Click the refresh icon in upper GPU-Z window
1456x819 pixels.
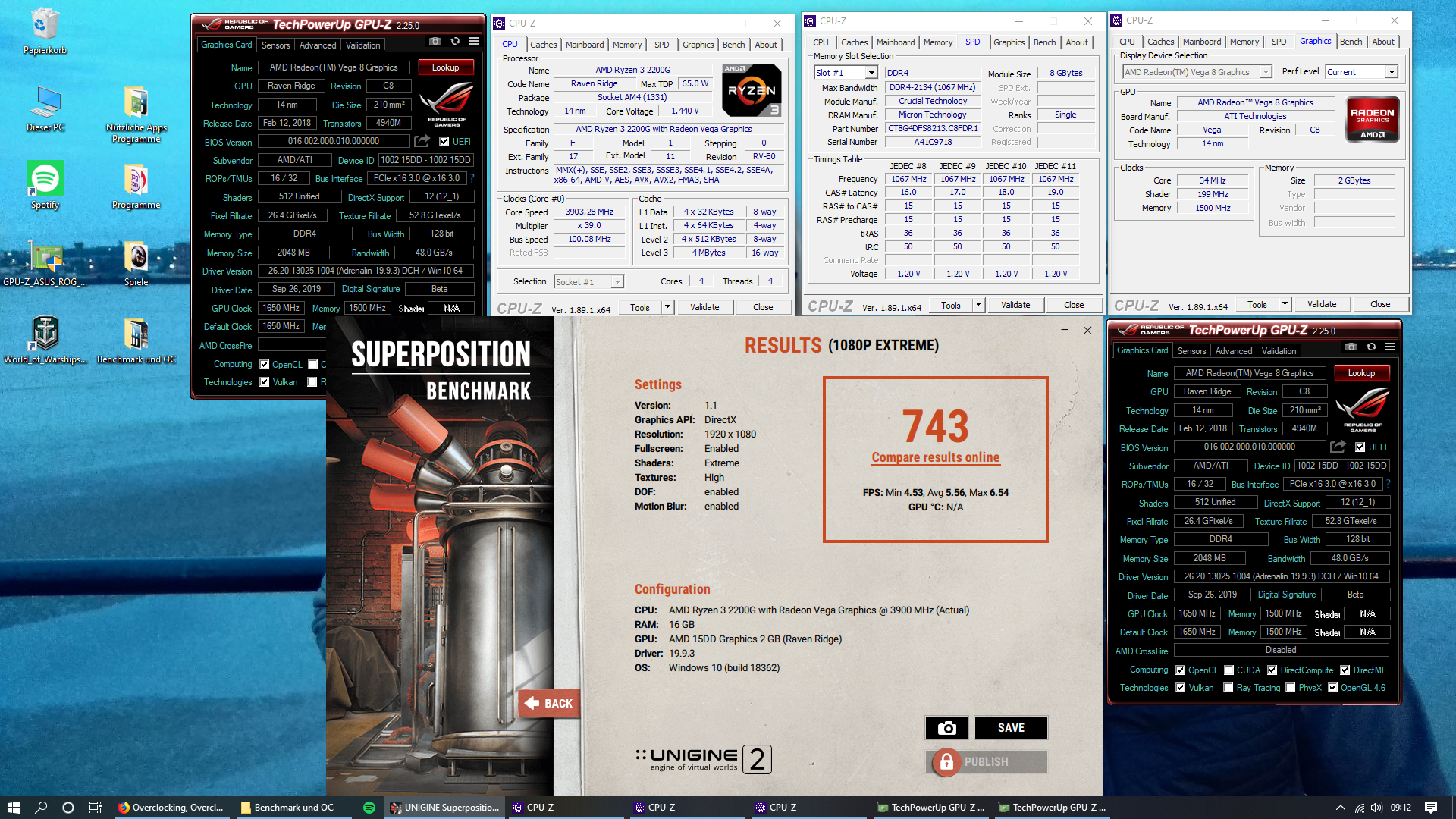455,42
